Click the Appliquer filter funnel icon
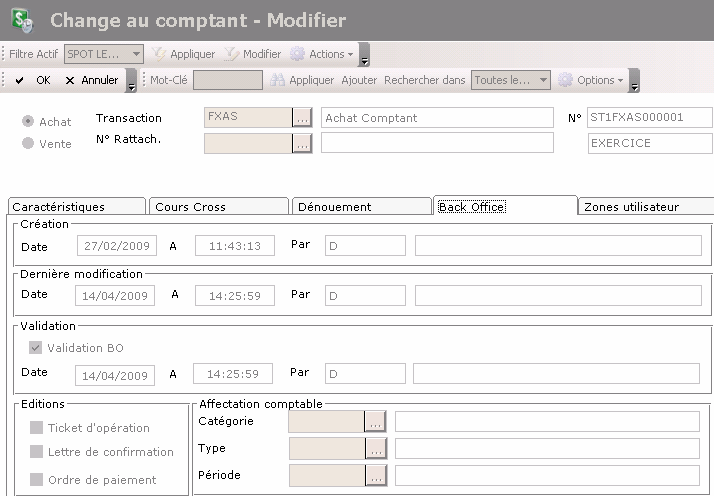 point(159,54)
